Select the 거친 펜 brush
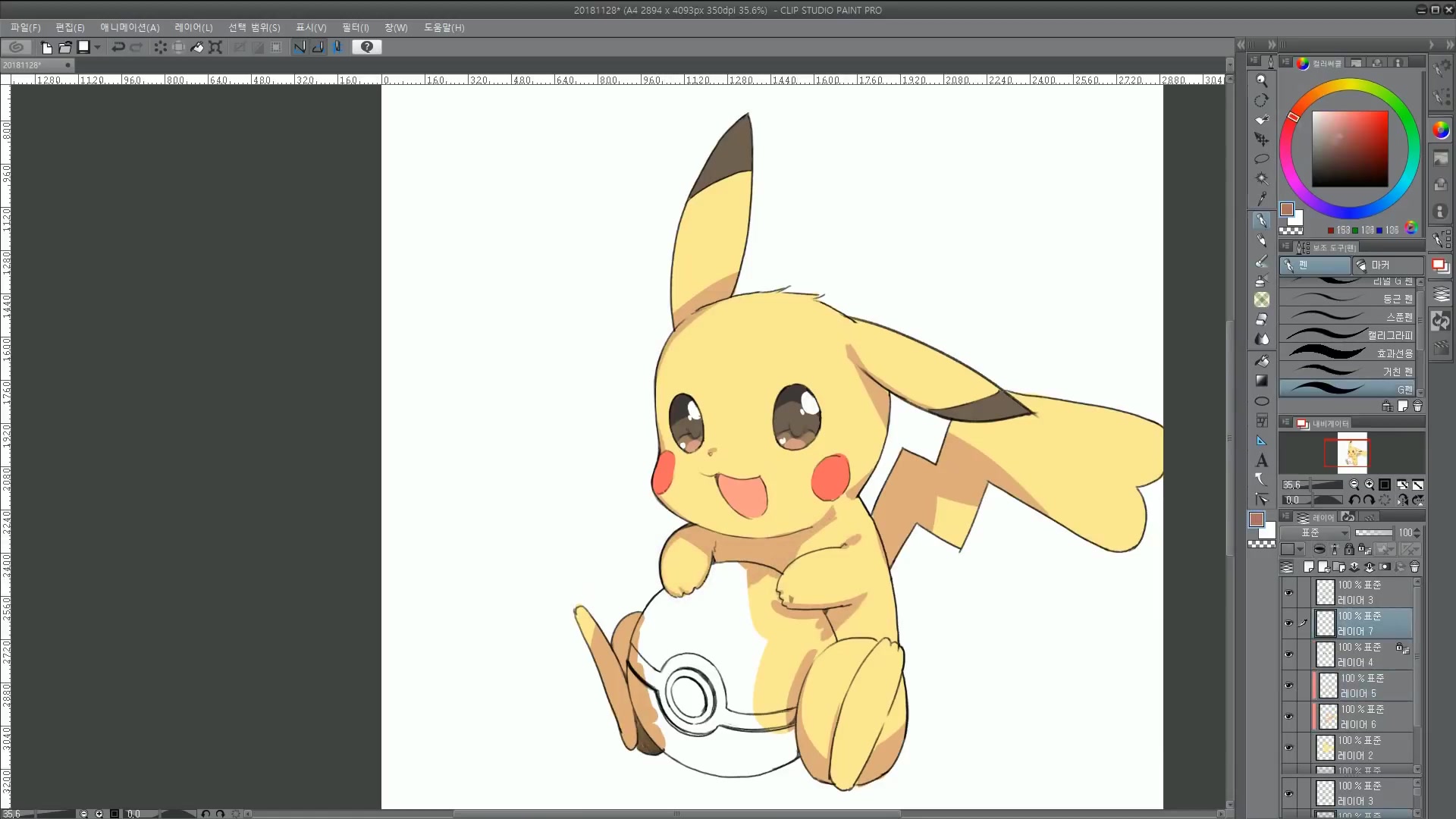This screenshot has width=1456, height=819. [x=1346, y=371]
